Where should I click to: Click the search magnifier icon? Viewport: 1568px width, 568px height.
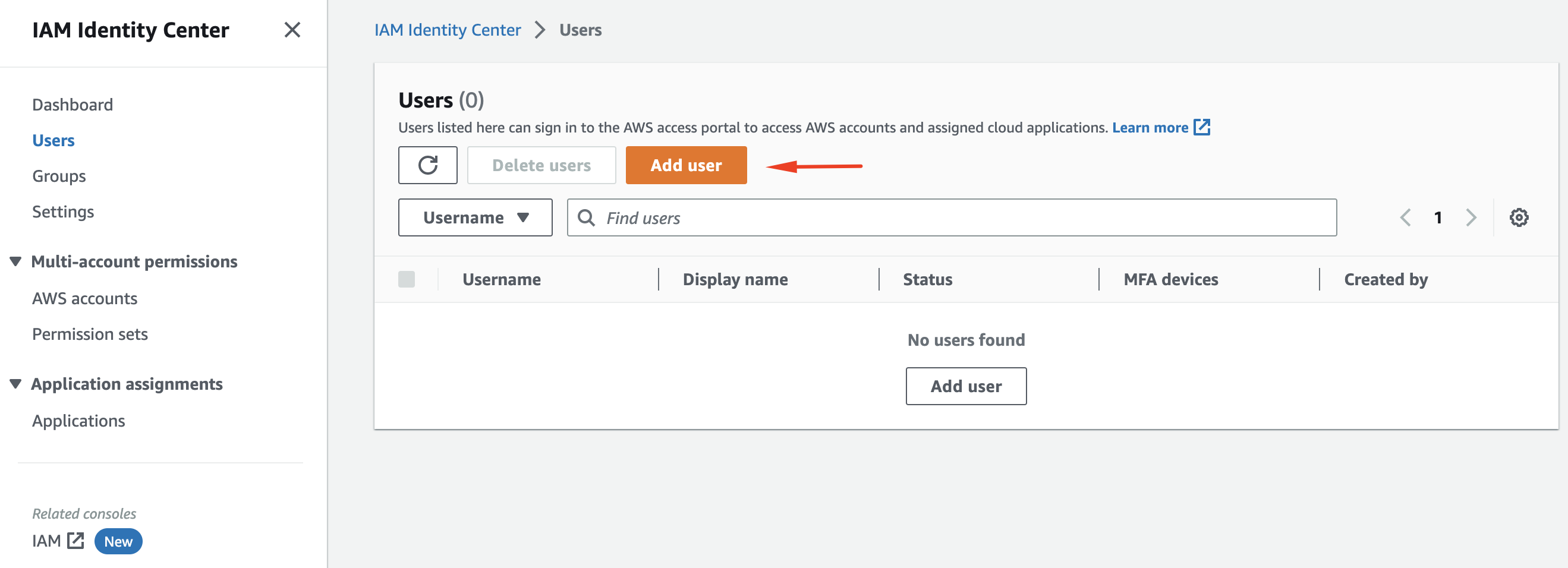(586, 217)
